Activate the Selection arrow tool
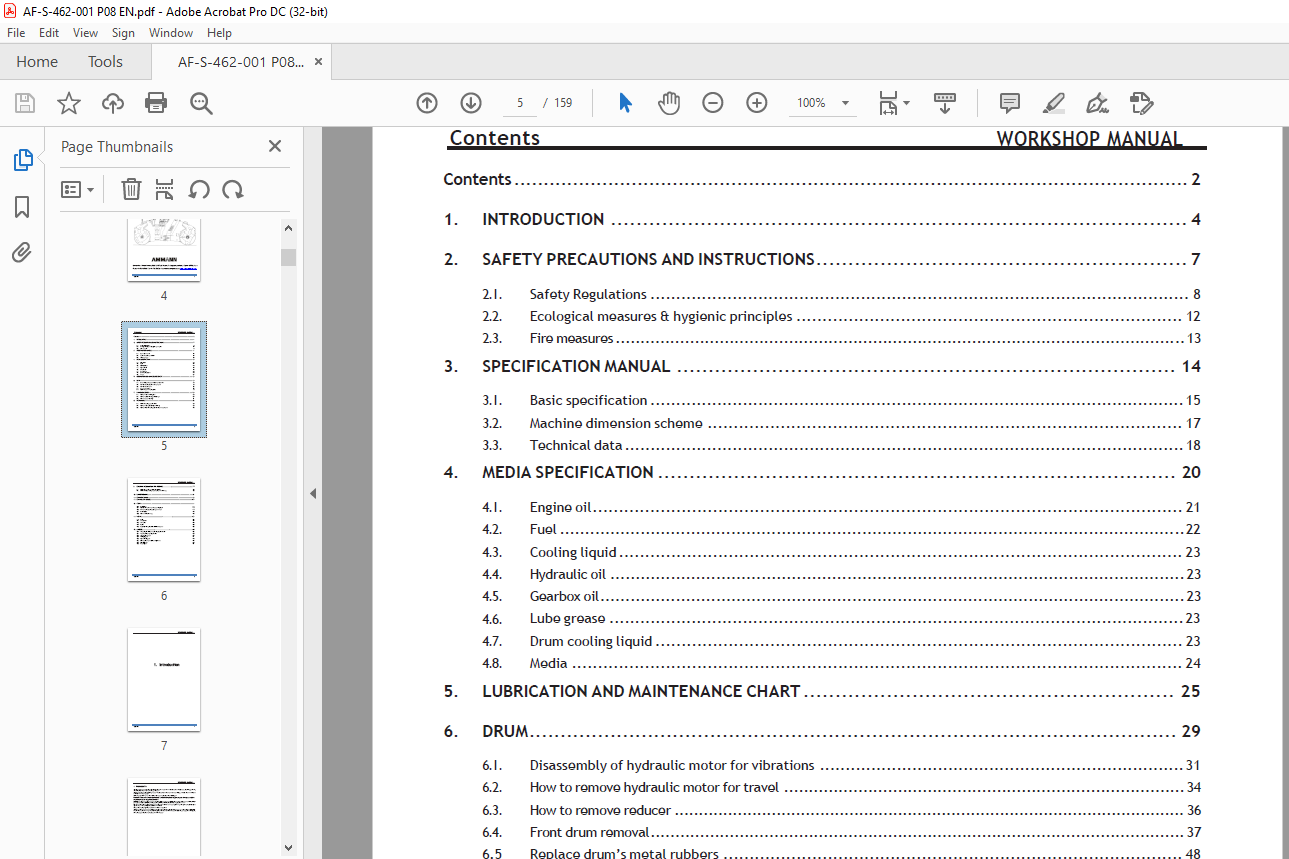Image resolution: width=1289 pixels, height=859 pixels. pyautogui.click(x=626, y=103)
